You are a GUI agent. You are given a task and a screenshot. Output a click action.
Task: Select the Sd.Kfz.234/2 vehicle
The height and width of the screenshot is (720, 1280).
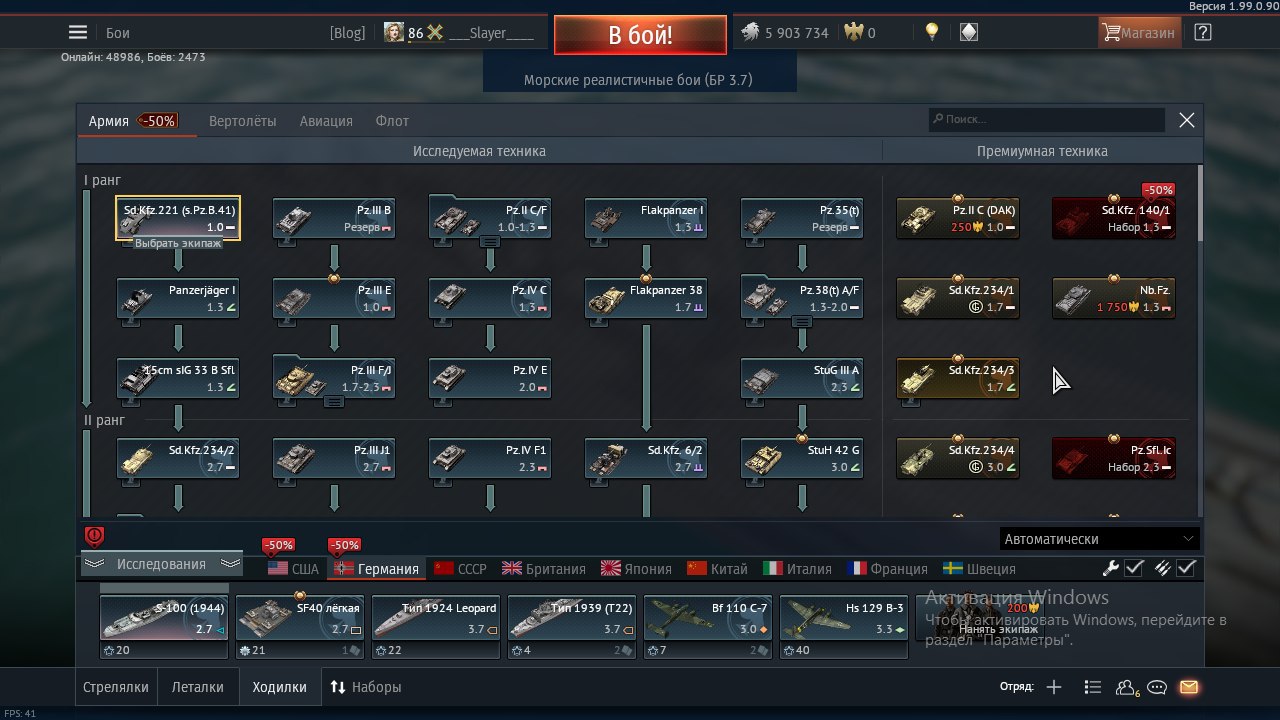pyautogui.click(x=178, y=458)
